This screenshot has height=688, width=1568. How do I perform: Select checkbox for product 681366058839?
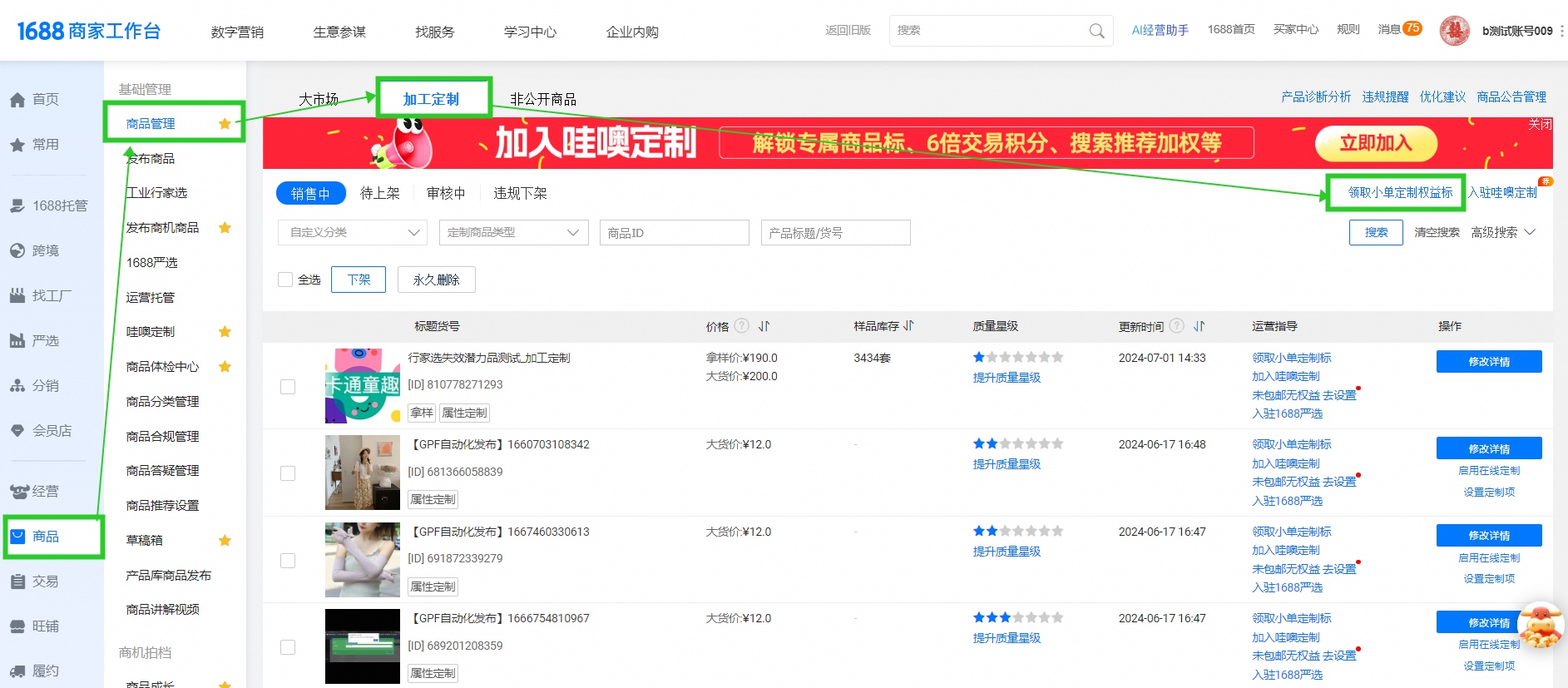click(288, 473)
